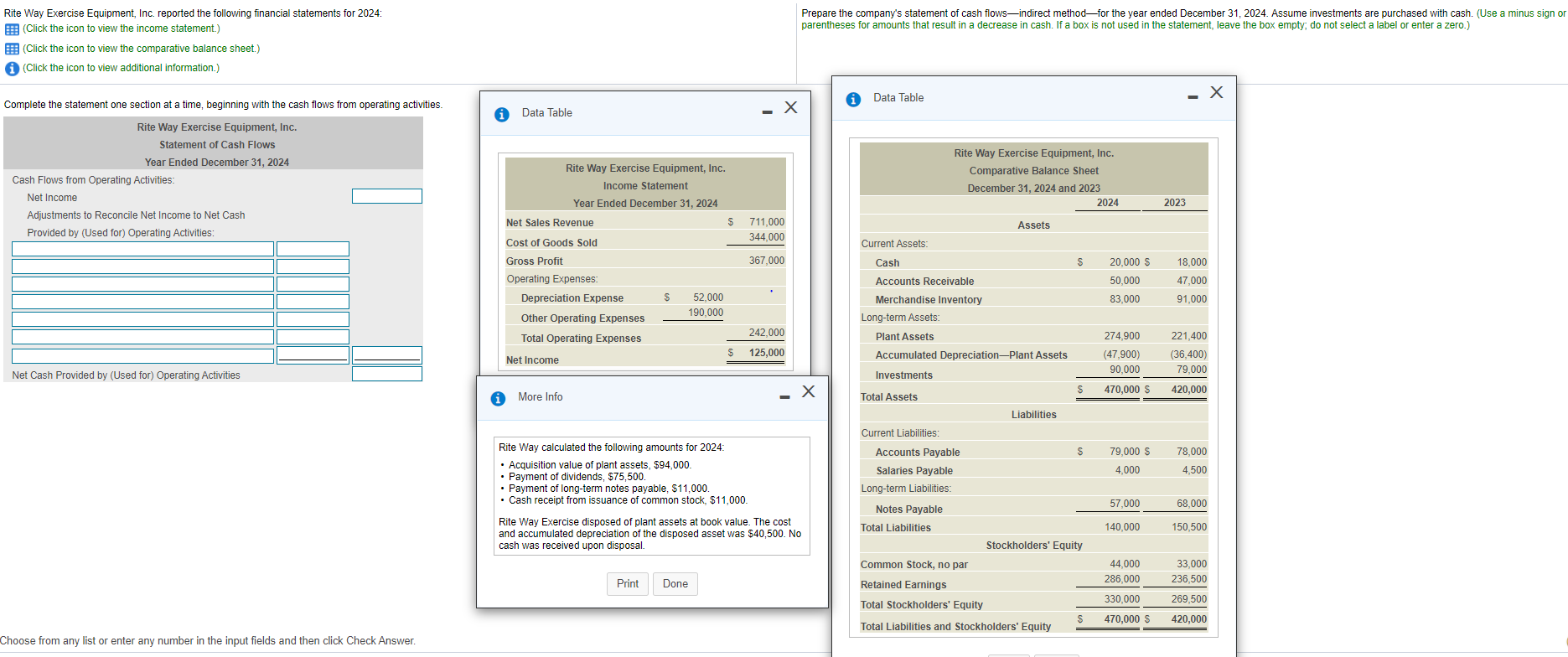
Task: Select Accounts Payable row label
Action: [x=918, y=453]
